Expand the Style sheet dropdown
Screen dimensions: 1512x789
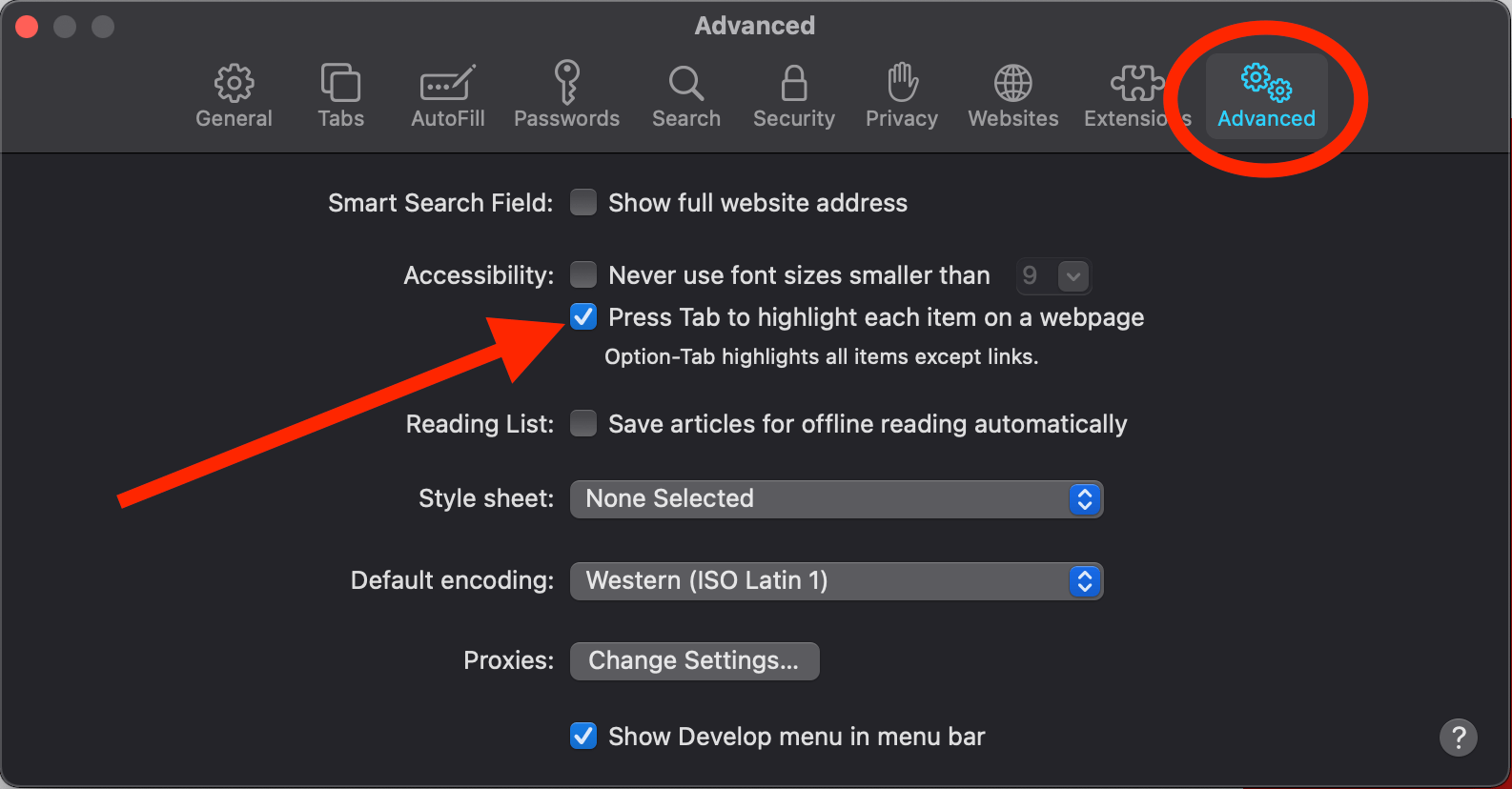click(836, 499)
